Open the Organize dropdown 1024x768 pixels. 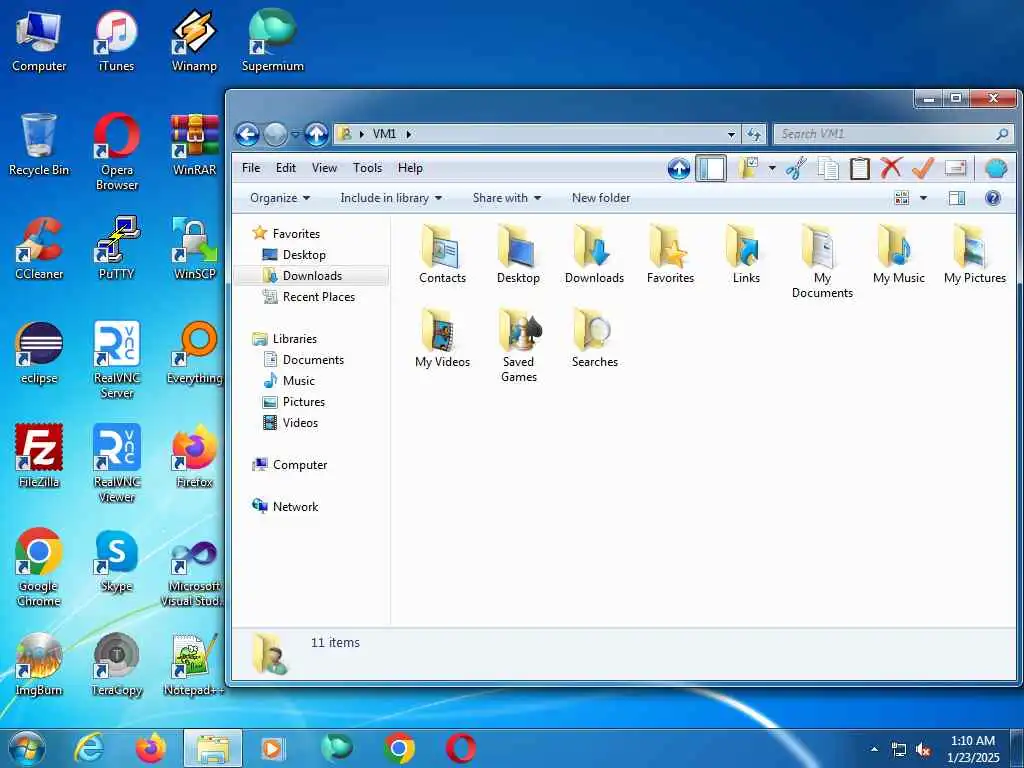pos(280,198)
